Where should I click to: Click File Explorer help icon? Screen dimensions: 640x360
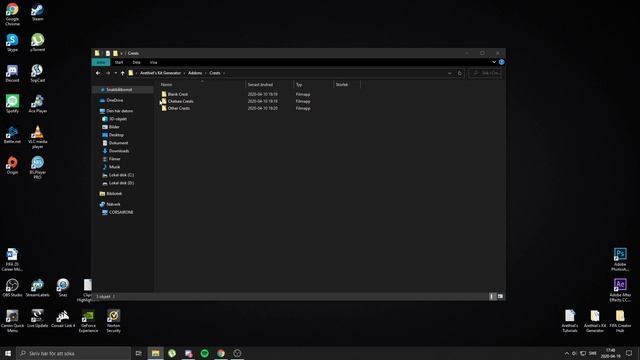pyautogui.click(x=501, y=62)
